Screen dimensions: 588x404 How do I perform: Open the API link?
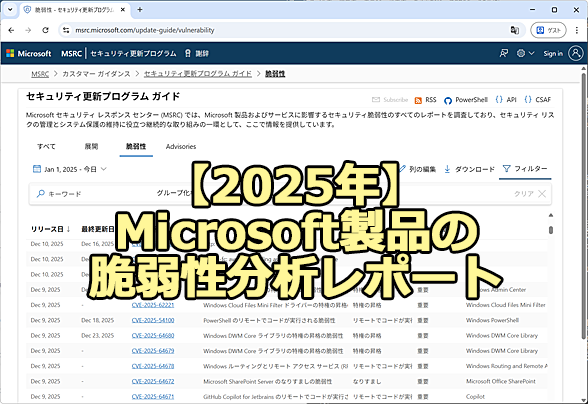(506, 100)
